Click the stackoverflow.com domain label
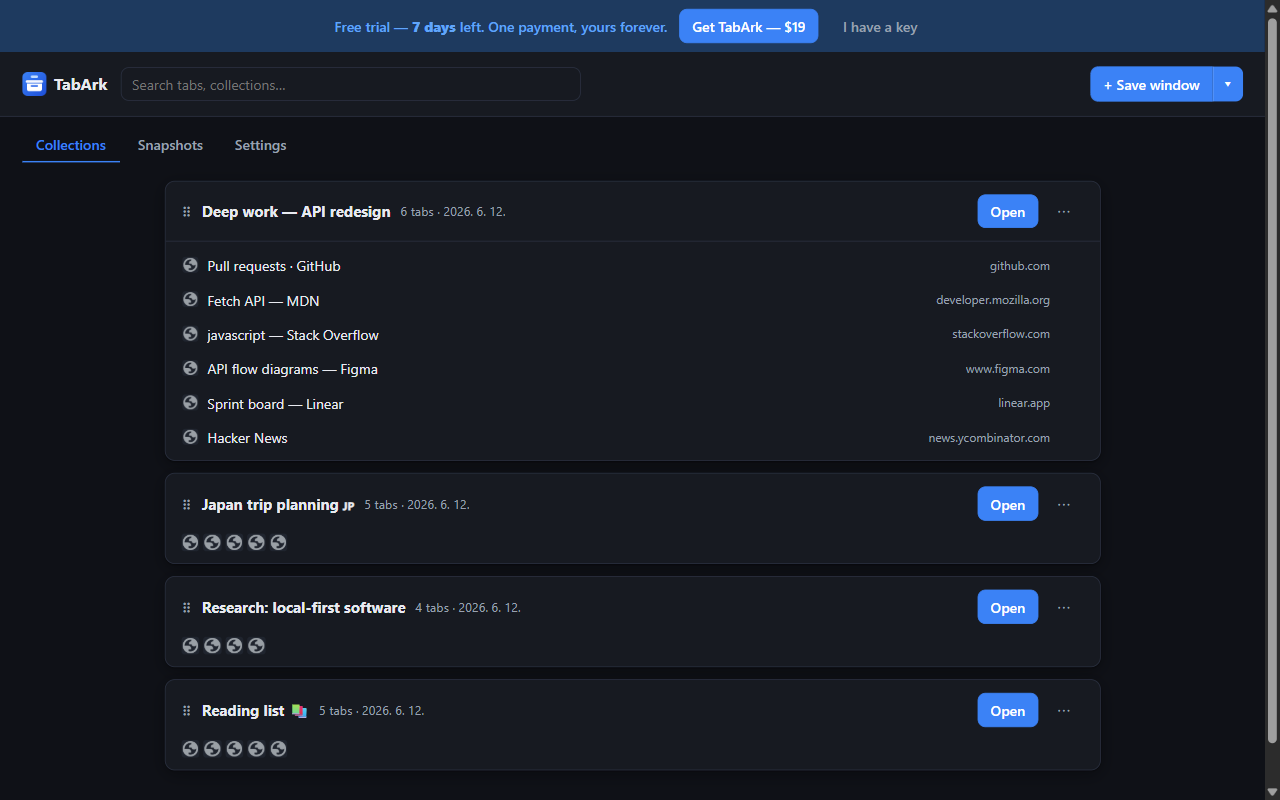This screenshot has width=1280, height=800. tap(1001, 334)
